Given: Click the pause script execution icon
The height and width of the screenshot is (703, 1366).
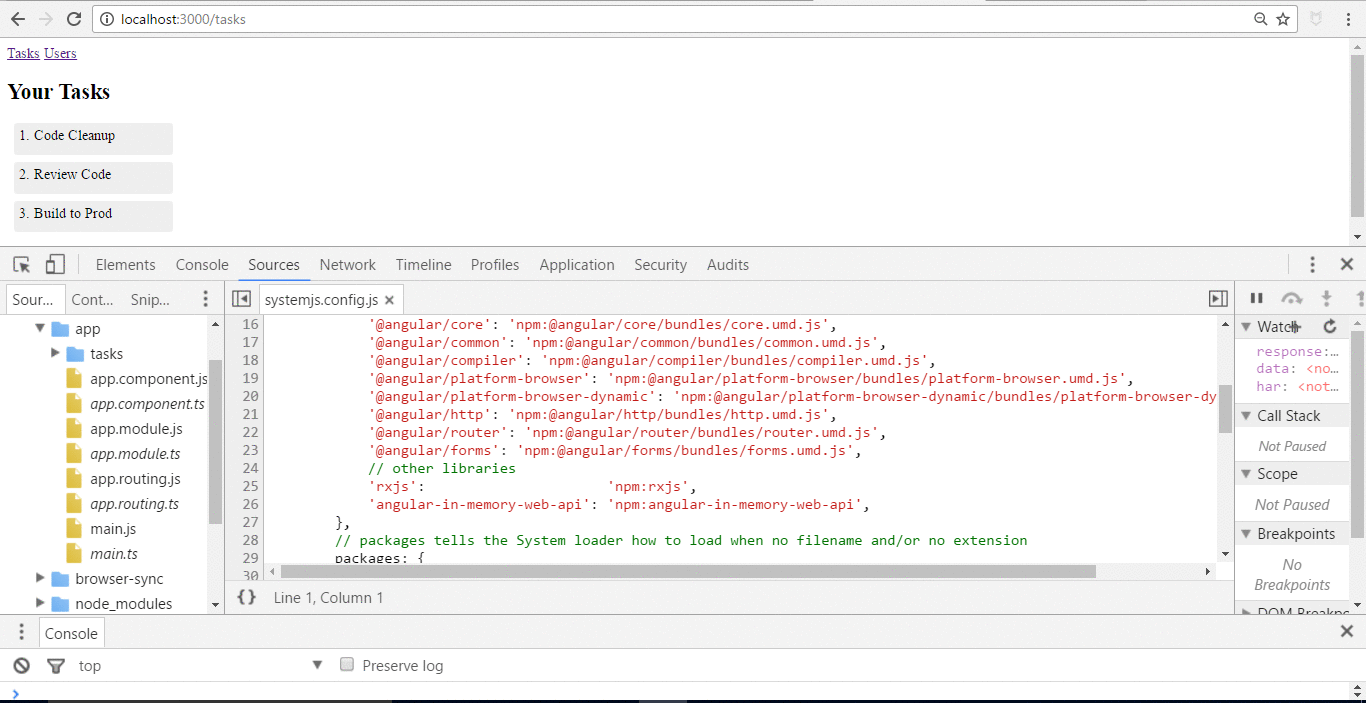Looking at the screenshot, I should 1256,297.
